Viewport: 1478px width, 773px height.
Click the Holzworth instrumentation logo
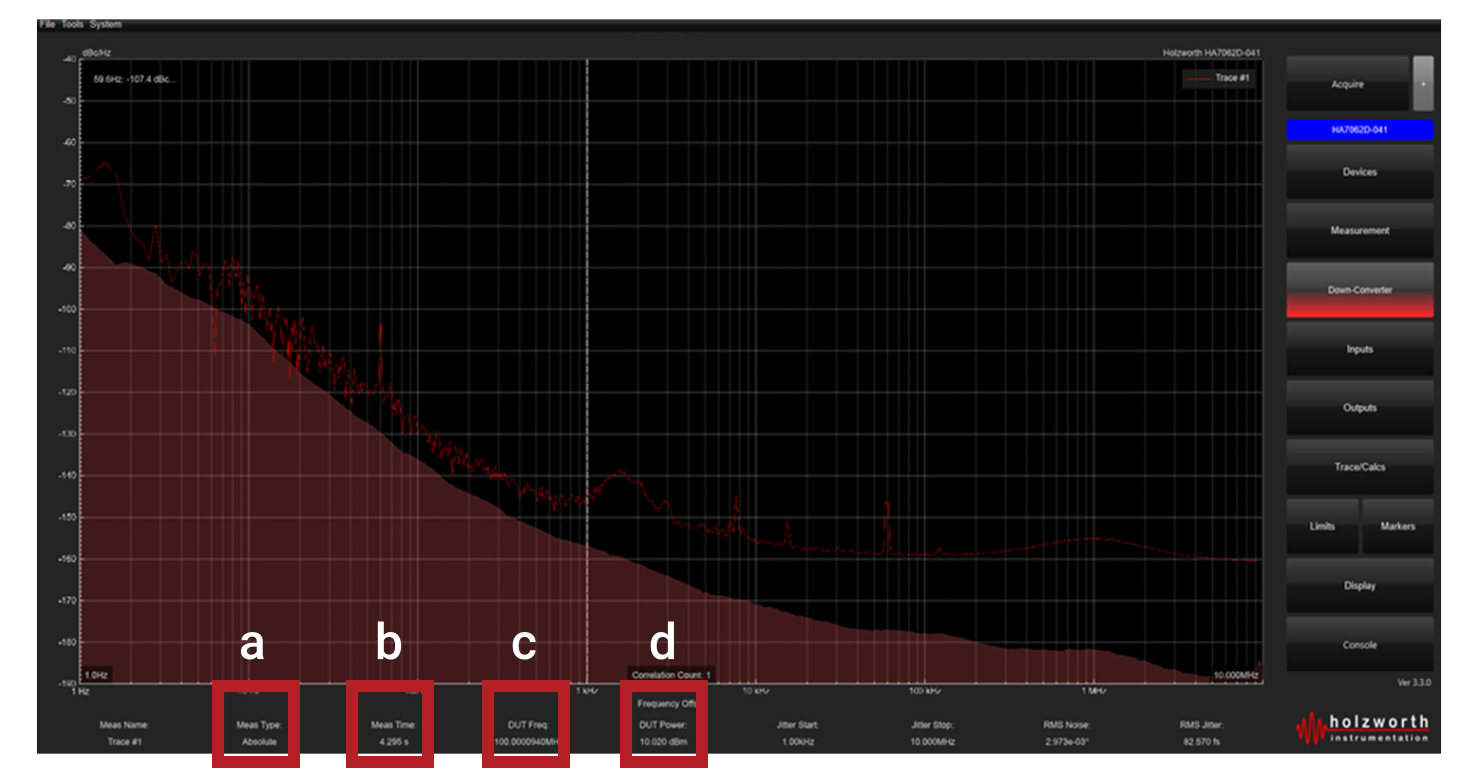click(1362, 728)
